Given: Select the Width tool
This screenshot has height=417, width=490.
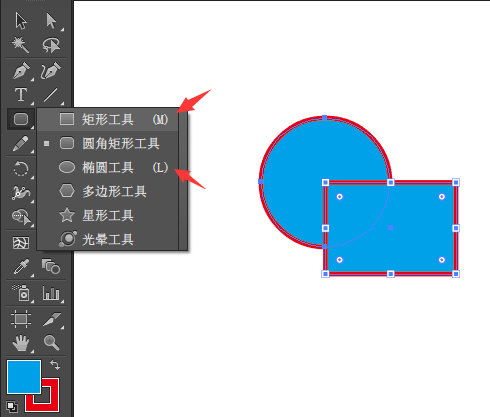Looking at the screenshot, I should pyautogui.click(x=21, y=193).
